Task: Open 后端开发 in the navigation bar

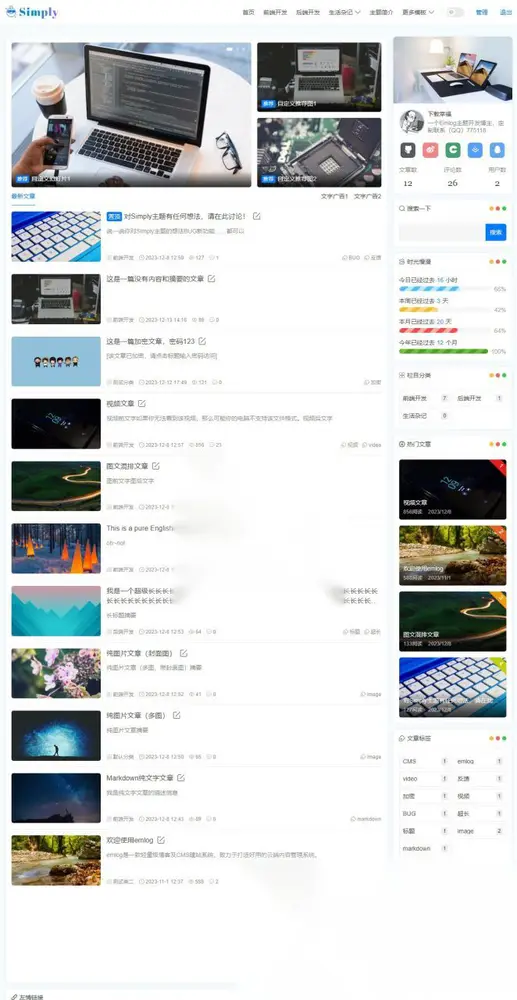Action: (x=308, y=12)
